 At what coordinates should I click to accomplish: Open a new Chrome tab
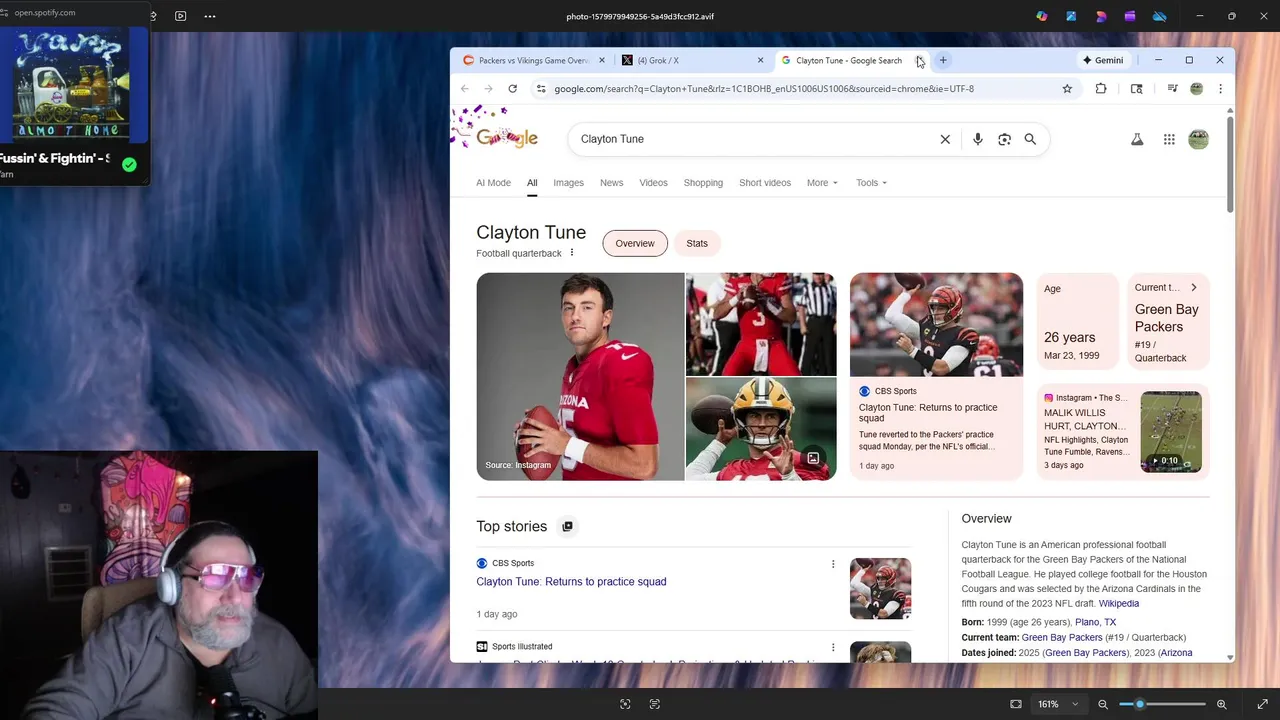click(943, 60)
